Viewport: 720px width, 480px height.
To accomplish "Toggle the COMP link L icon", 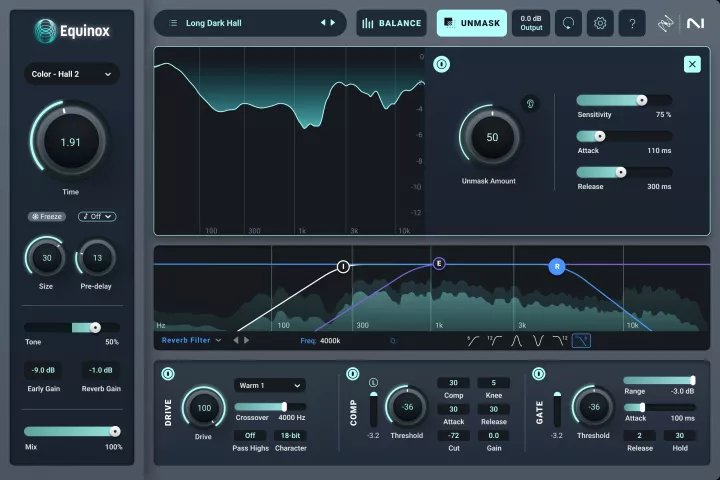I will 373,382.
